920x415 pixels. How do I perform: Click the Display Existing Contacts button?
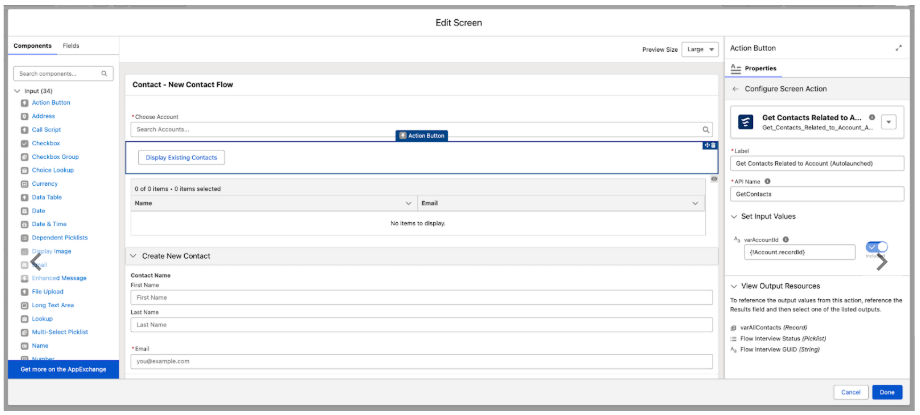point(181,158)
